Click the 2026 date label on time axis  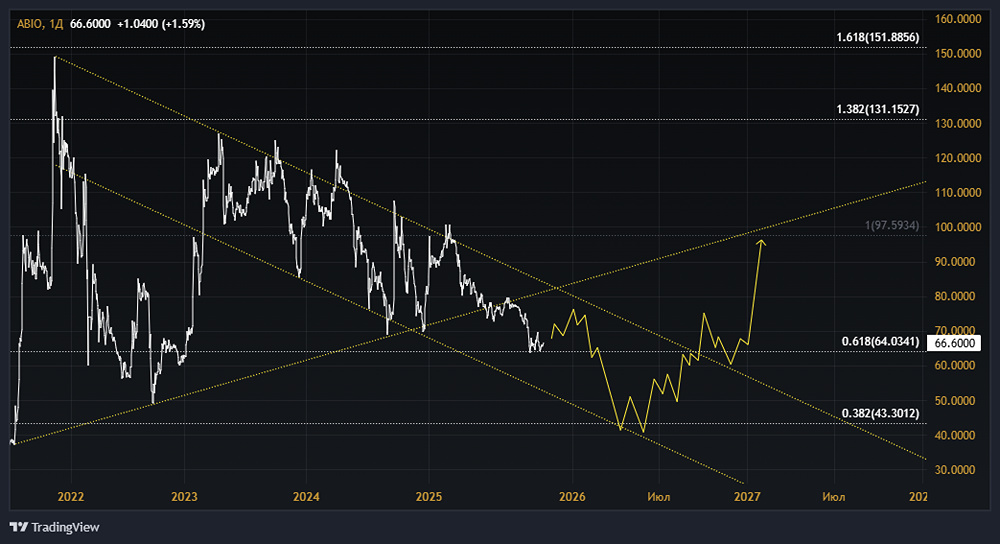coord(572,497)
